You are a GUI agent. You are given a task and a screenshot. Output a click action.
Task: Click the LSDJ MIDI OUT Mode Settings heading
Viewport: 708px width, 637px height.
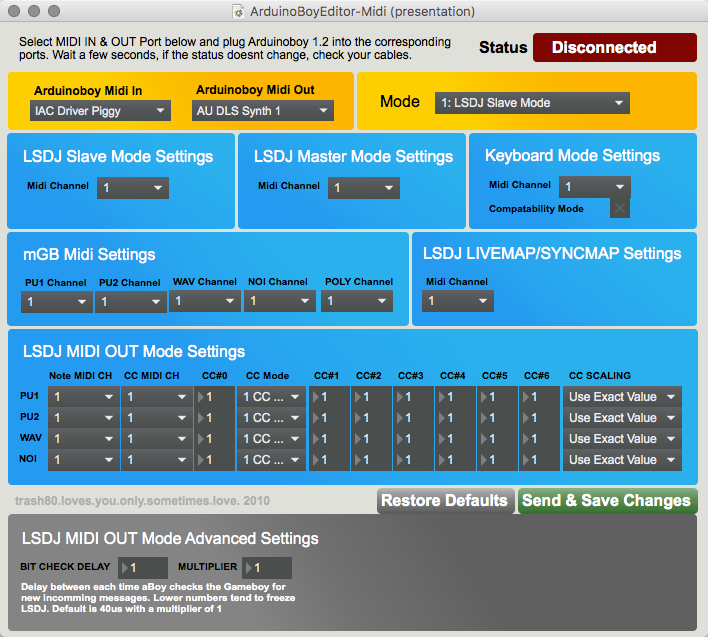(x=134, y=352)
